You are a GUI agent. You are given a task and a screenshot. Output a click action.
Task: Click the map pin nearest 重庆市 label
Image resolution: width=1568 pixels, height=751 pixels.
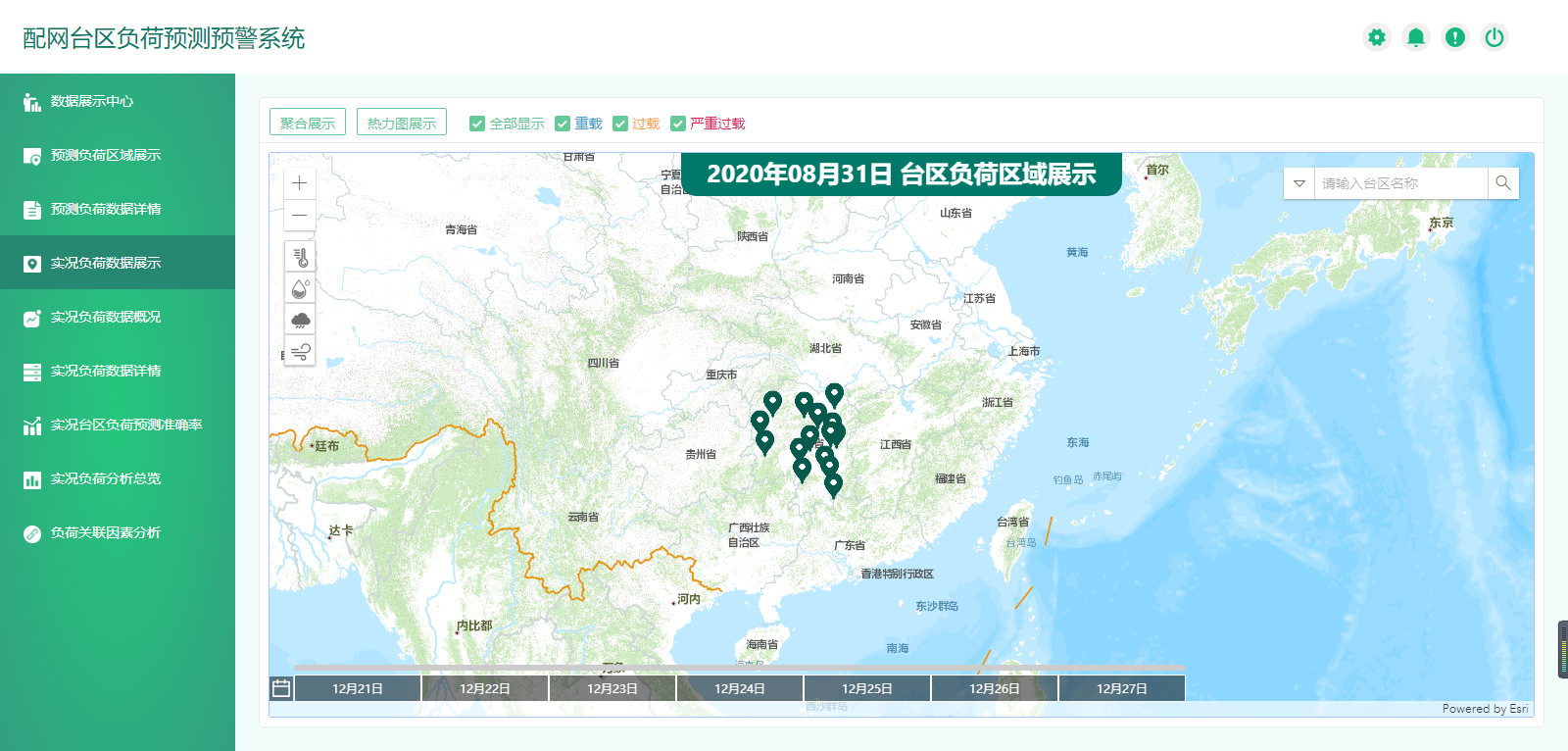[772, 401]
